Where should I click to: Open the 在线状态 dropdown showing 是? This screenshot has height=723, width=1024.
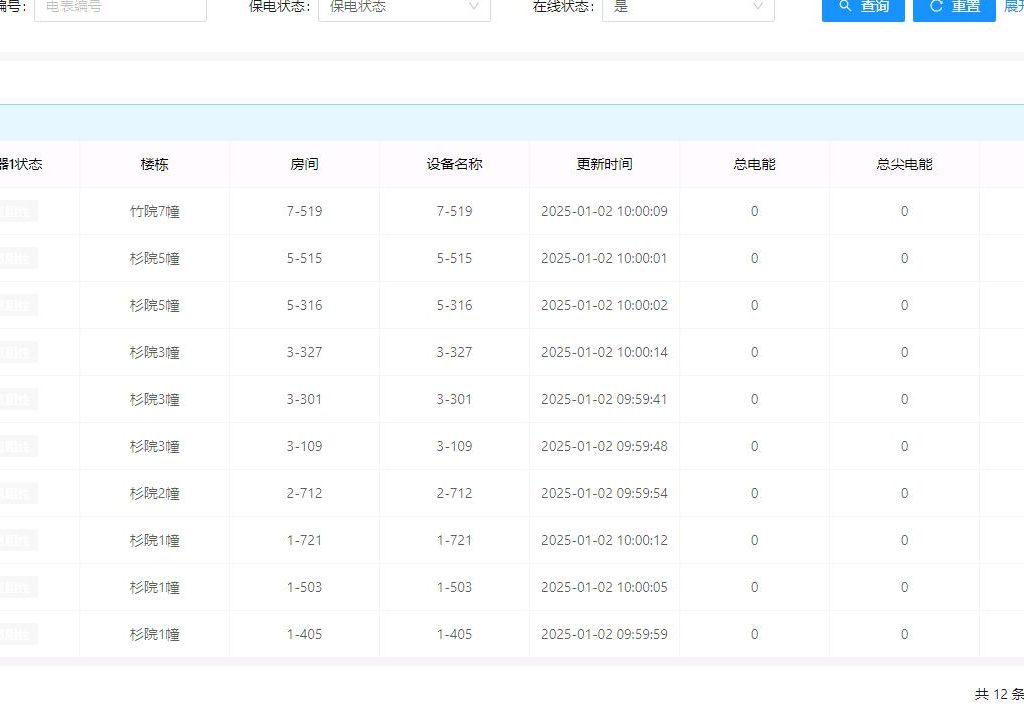(688, 8)
